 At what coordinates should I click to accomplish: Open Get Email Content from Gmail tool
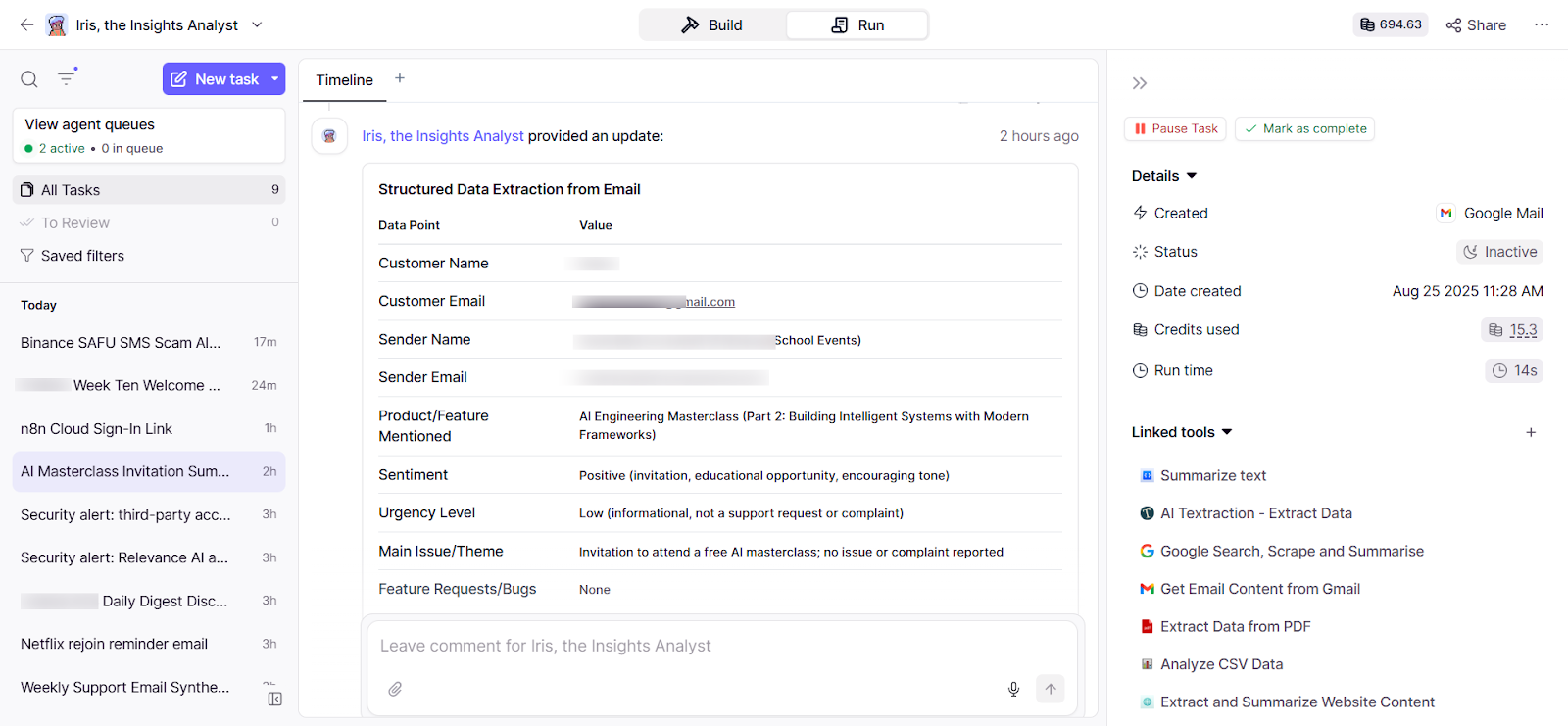coord(1249,589)
